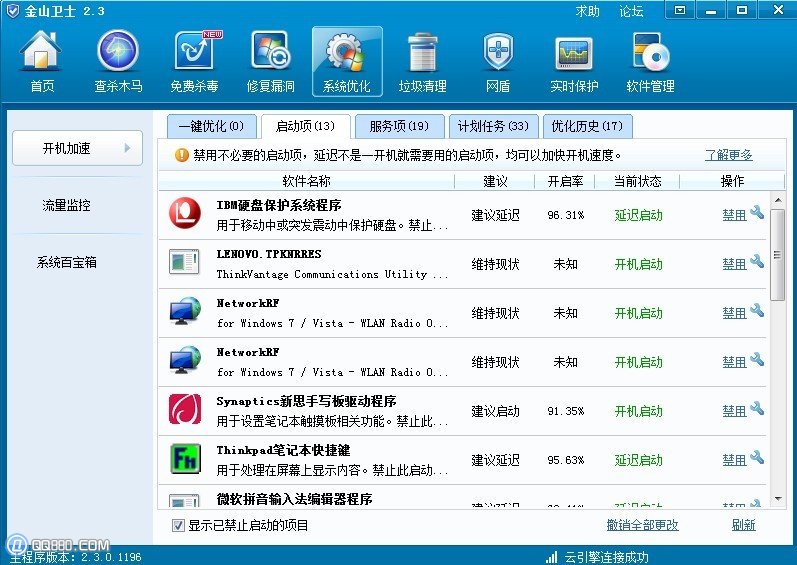The height and width of the screenshot is (565, 797).
Task: Click the ThinkVantage Communications Utility description
Action: point(332,274)
